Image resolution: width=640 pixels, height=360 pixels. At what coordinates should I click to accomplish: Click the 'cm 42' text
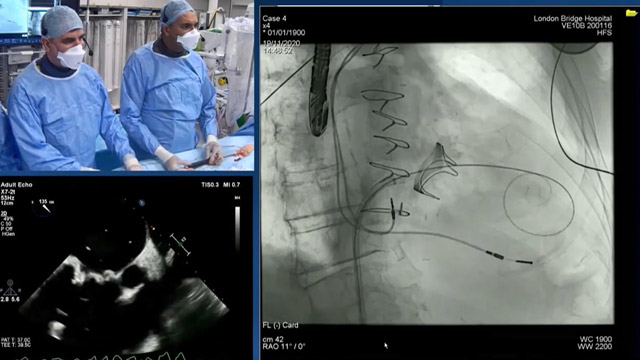point(273,339)
